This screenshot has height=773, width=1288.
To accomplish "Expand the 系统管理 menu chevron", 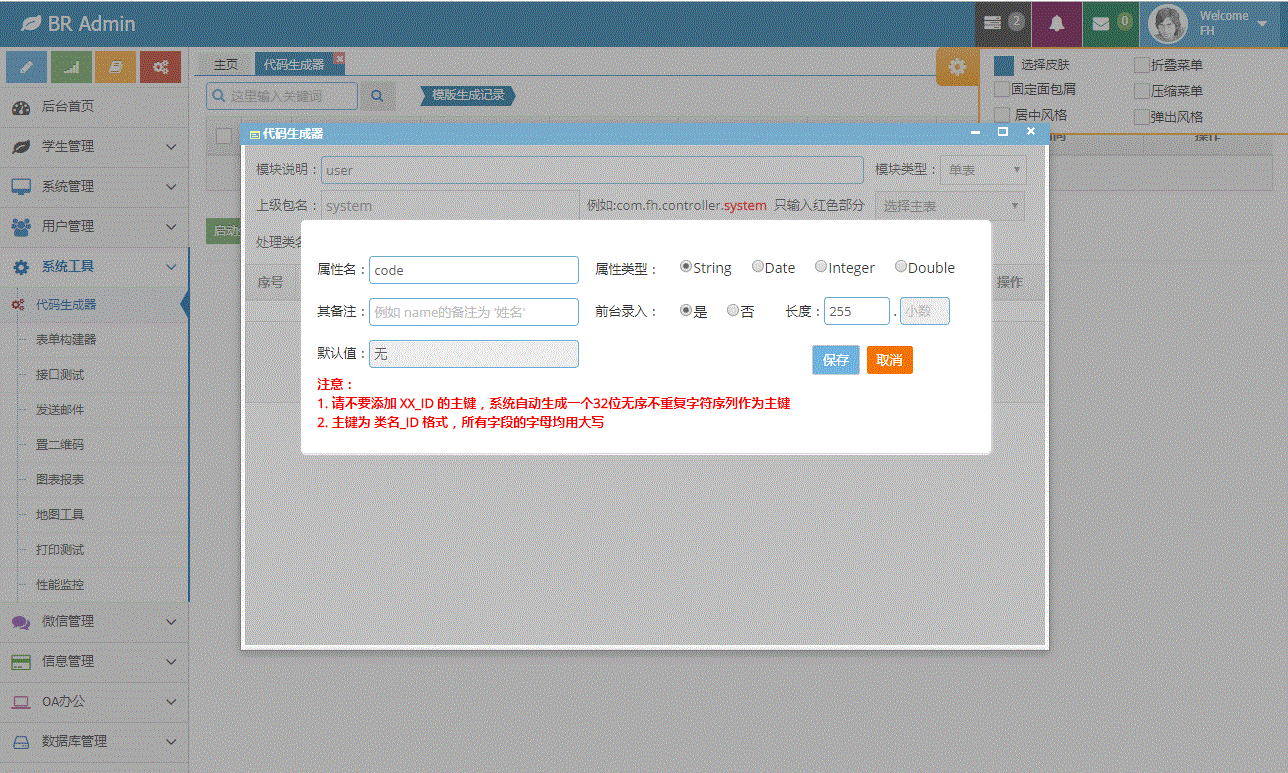I will tap(171, 187).
